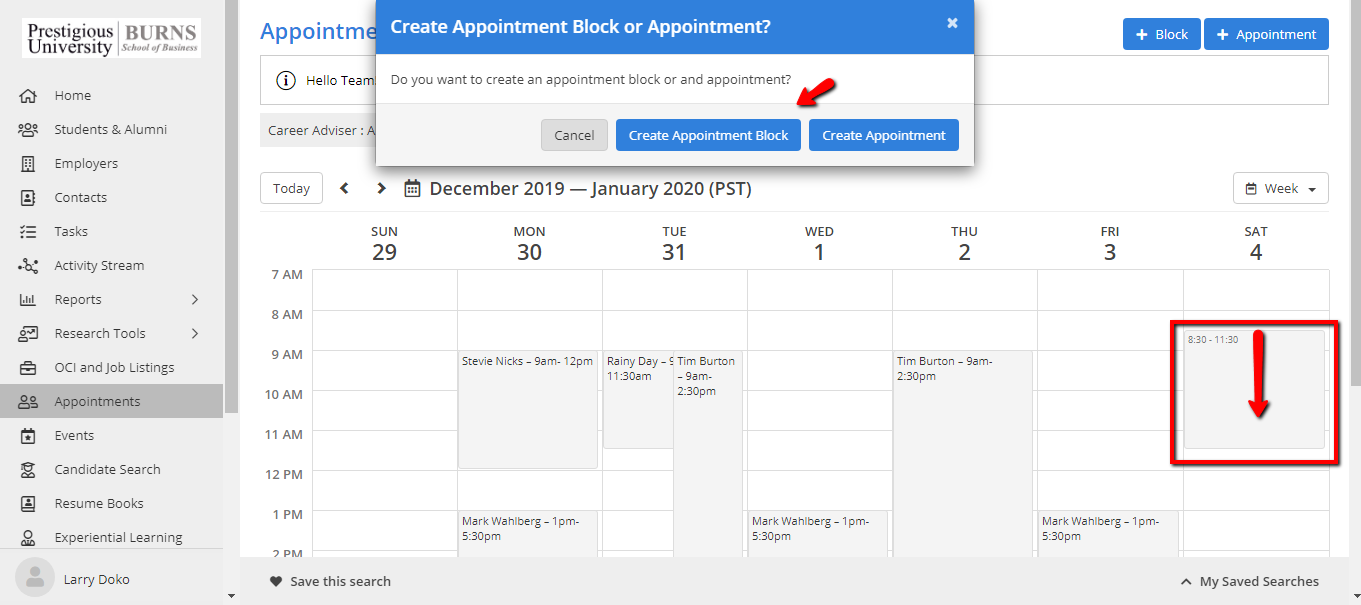The image size is (1361, 605).
Task: Click the Activity Stream icon
Action: (x=28, y=266)
